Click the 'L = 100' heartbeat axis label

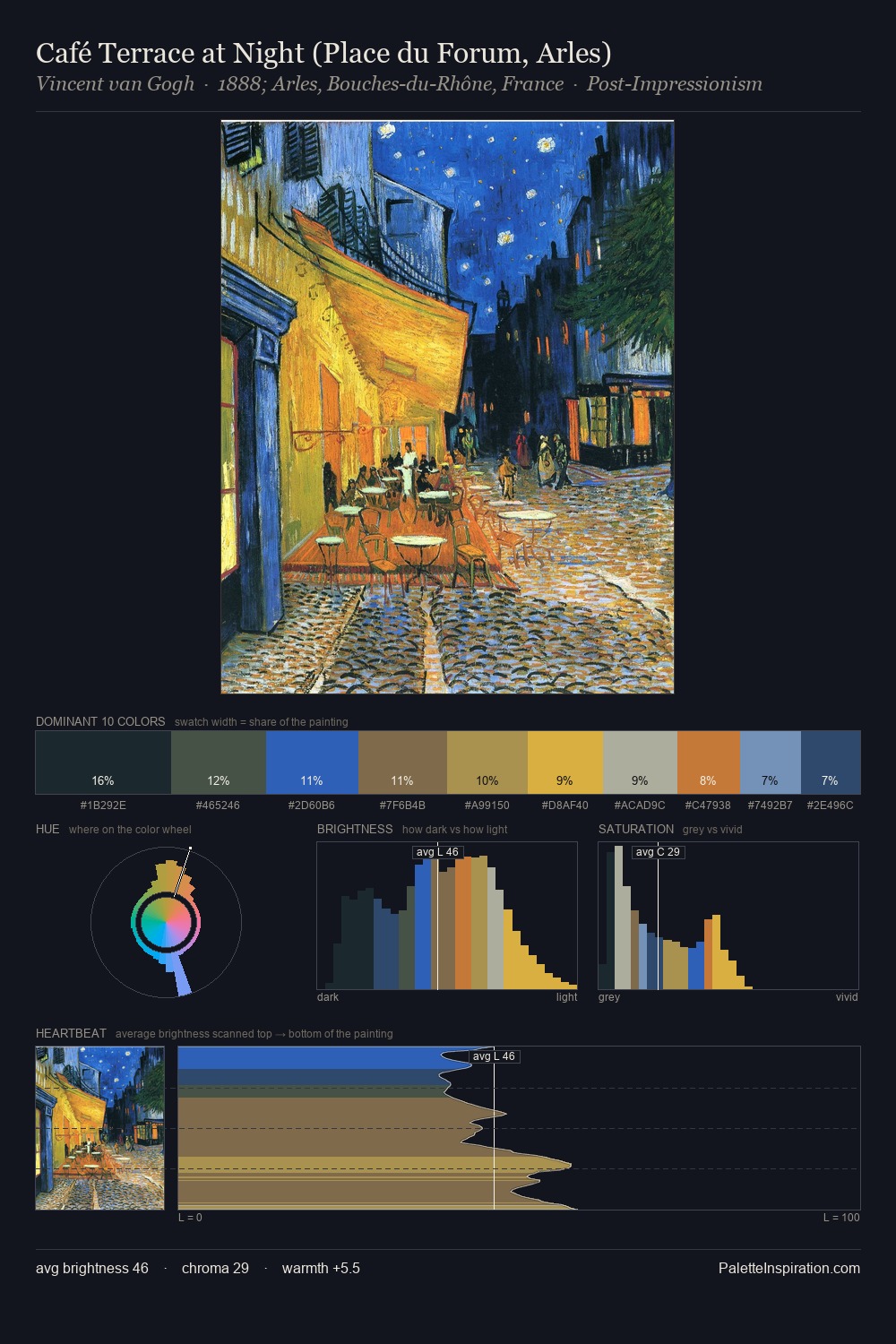pyautogui.click(x=841, y=1218)
